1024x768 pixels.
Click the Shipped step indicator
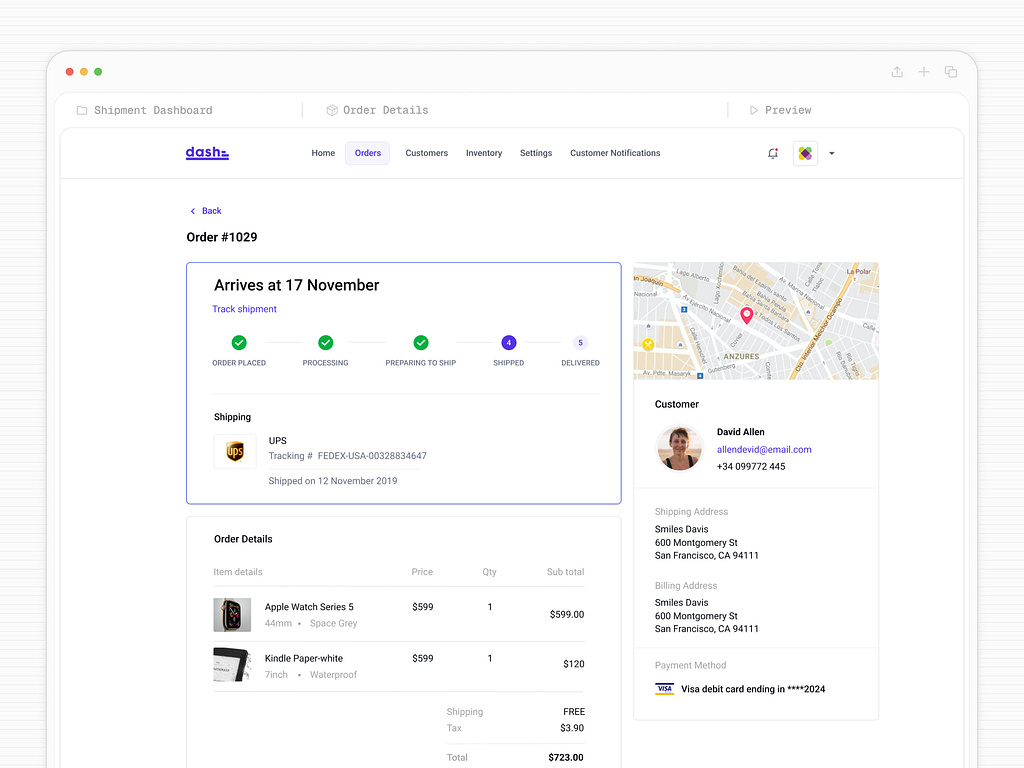(x=508, y=342)
